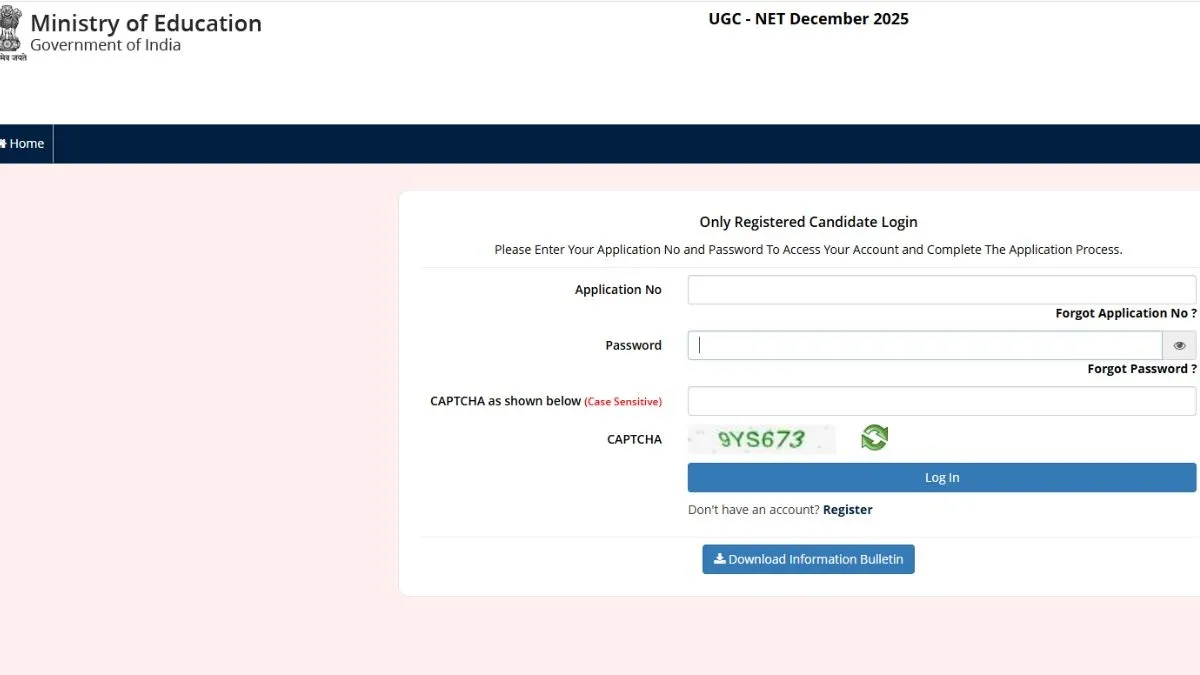The image size is (1200, 675).
Task: Follow the Forgot Password link
Action: click(1141, 369)
